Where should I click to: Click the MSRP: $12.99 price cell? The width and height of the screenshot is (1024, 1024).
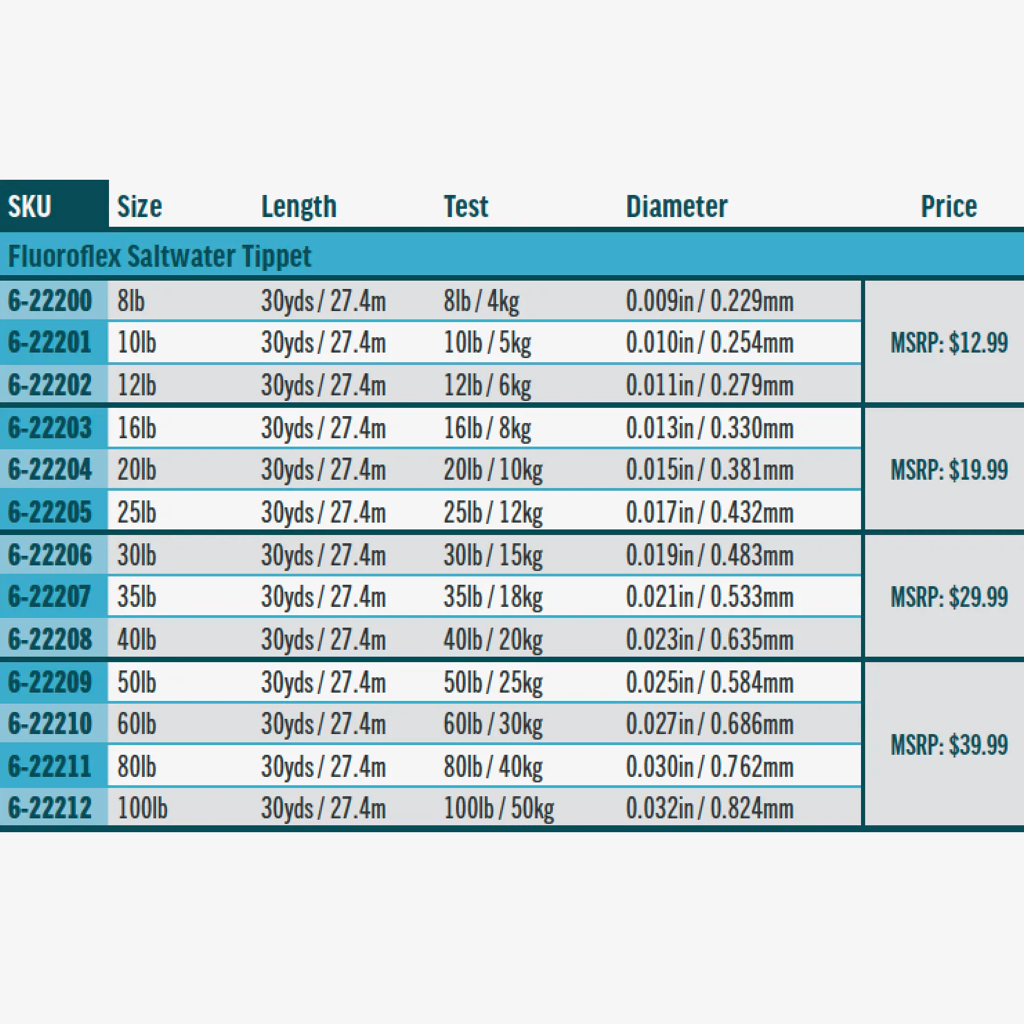point(948,343)
